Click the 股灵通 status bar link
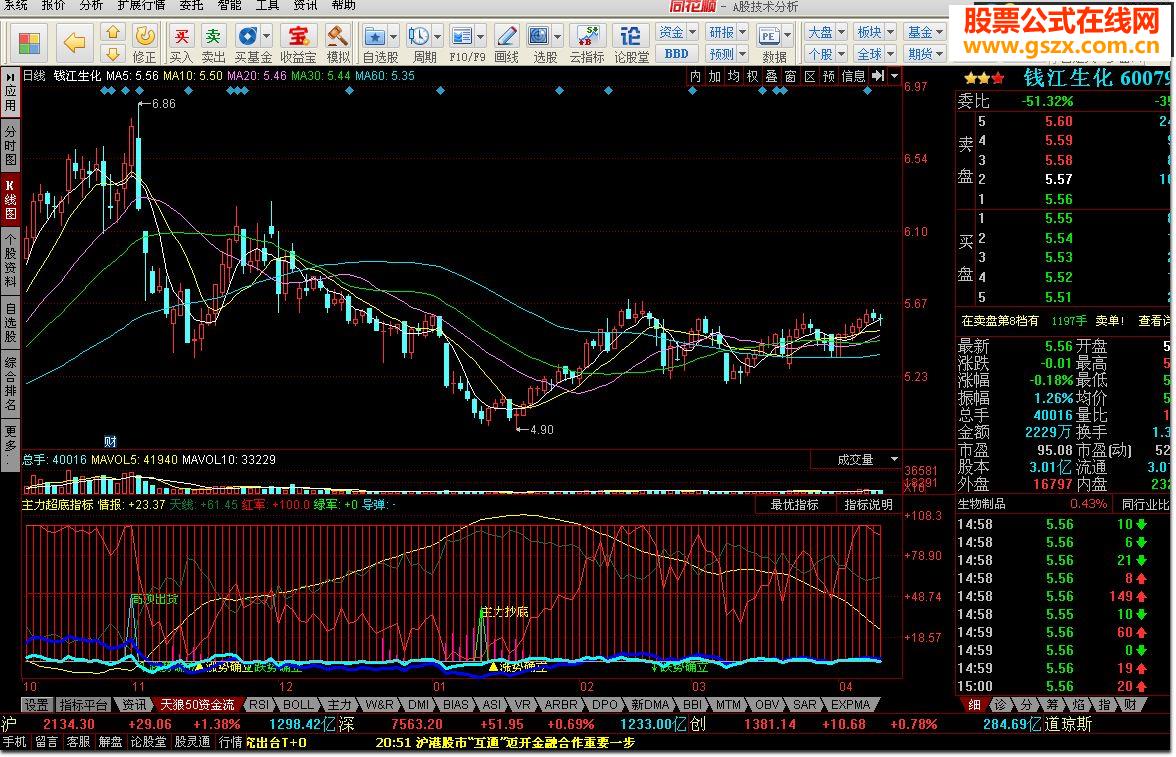Image resolution: width=1176 pixels, height=757 pixels. pyautogui.click(x=193, y=742)
